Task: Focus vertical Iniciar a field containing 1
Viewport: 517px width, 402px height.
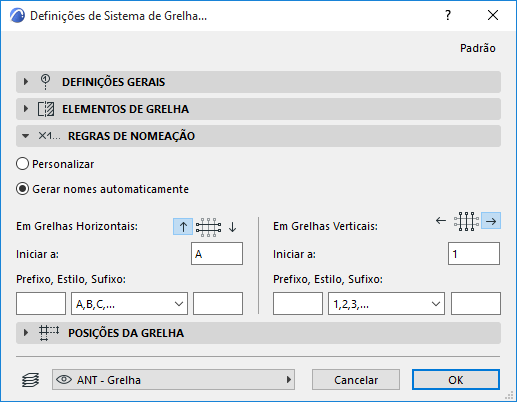Action: 474,254
